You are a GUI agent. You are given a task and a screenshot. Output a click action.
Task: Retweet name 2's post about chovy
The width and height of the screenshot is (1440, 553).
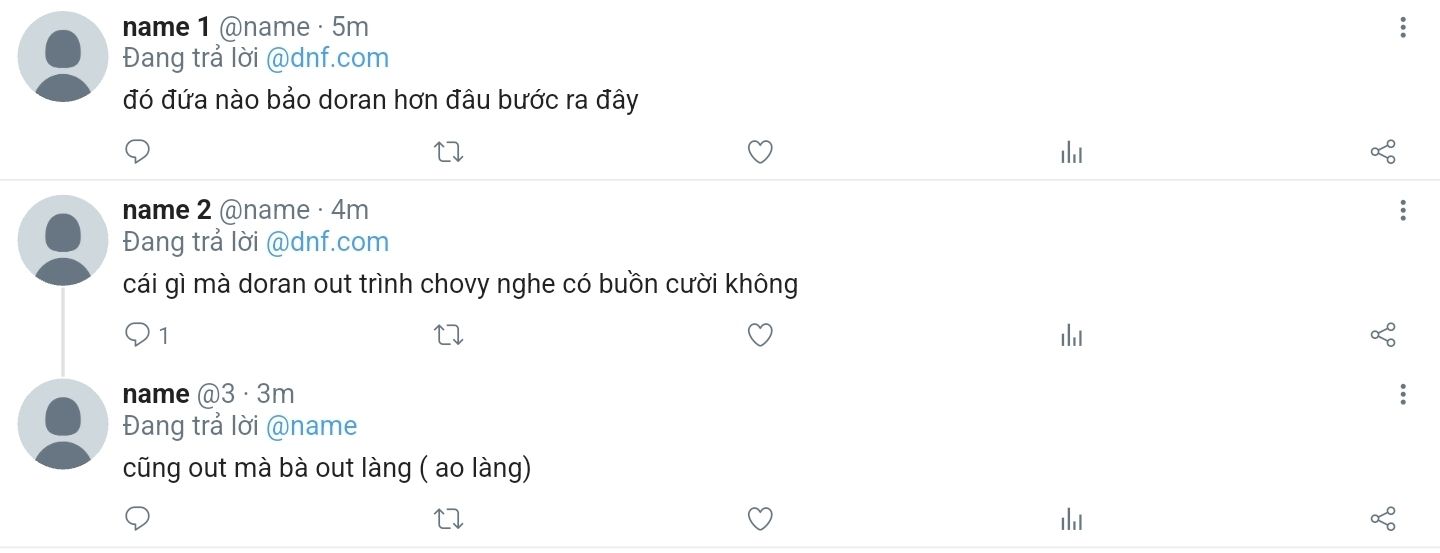pyautogui.click(x=449, y=335)
